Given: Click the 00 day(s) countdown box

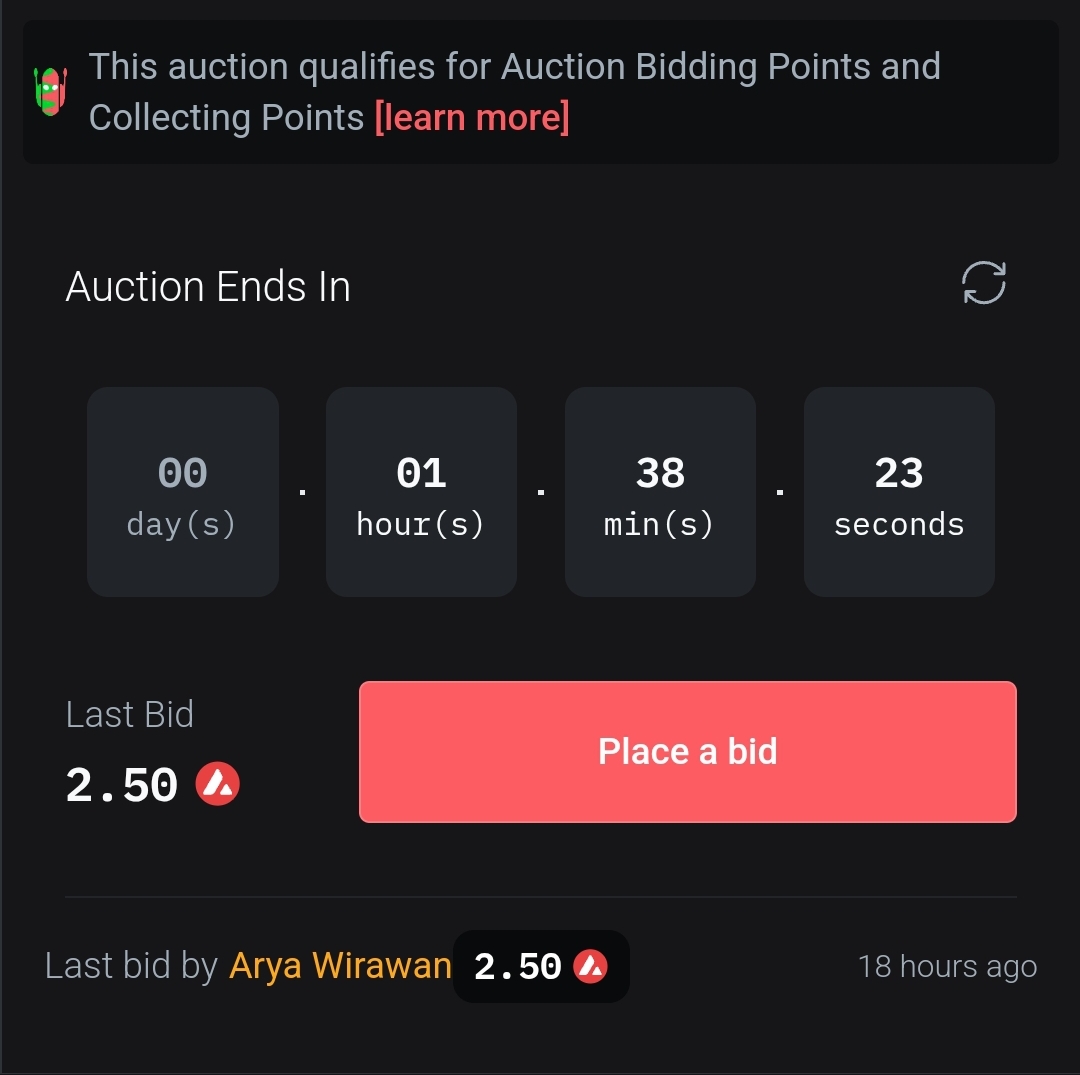Looking at the screenshot, I should (x=182, y=492).
